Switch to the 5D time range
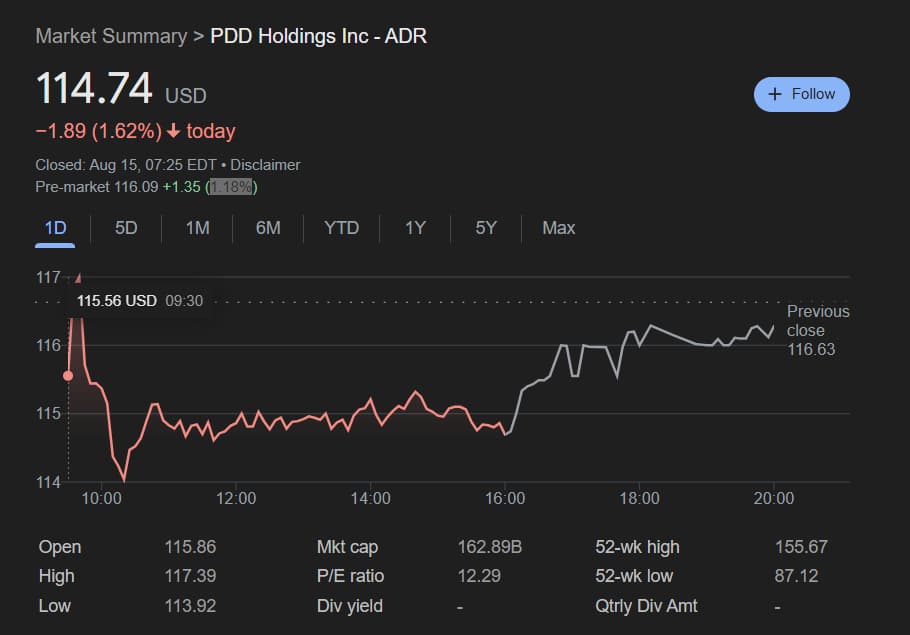 coord(126,228)
